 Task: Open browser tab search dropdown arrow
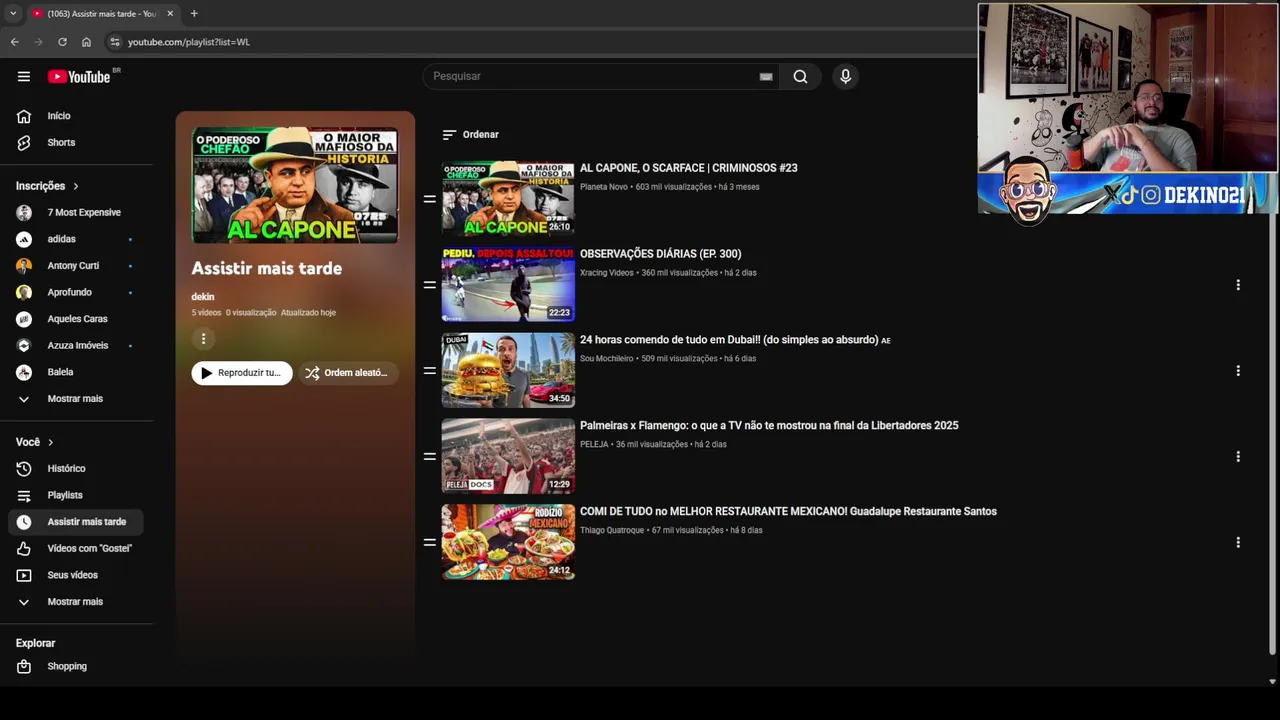coord(13,14)
